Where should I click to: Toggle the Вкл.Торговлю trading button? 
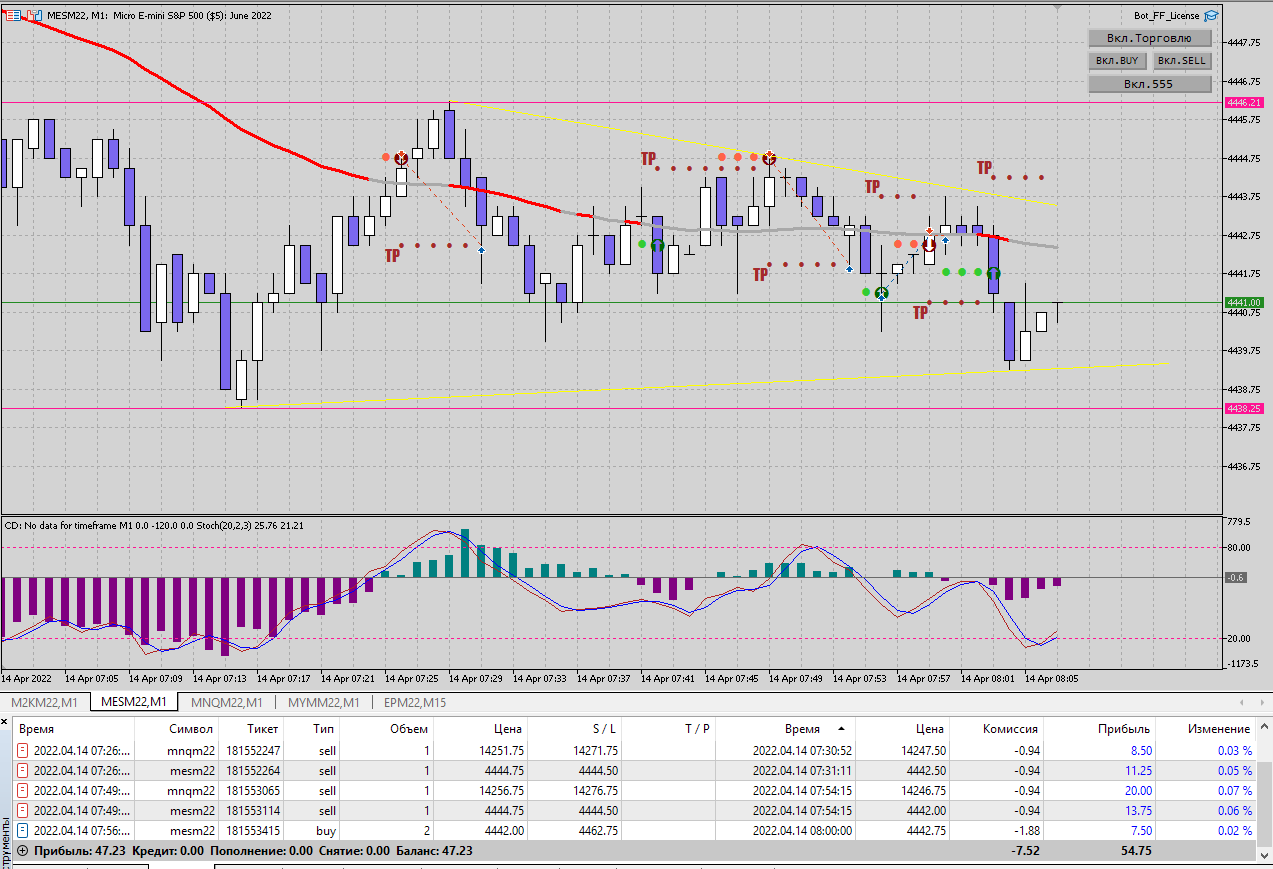click(x=1149, y=38)
